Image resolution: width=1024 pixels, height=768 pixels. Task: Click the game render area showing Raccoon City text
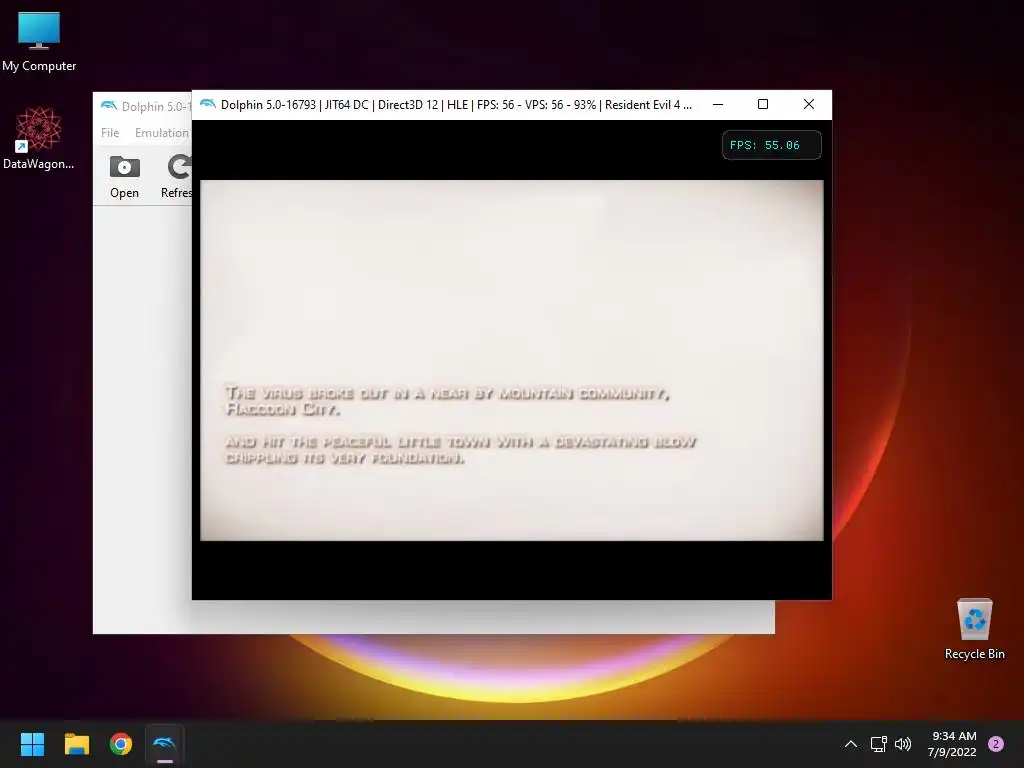511,360
